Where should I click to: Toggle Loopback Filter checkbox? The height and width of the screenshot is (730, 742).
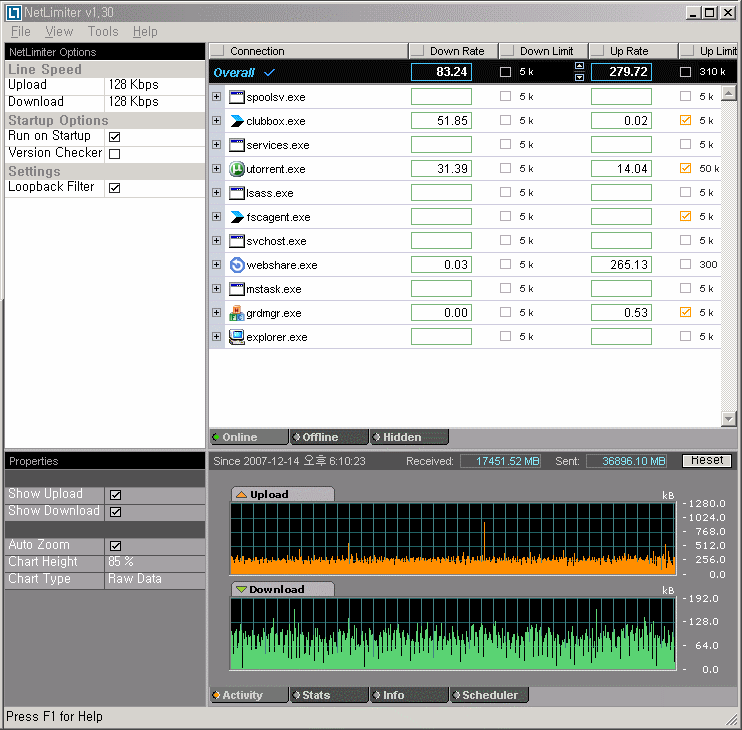(115, 188)
